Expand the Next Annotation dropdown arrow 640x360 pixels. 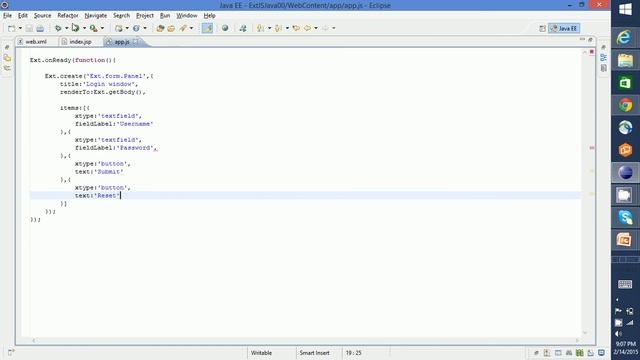coord(269,28)
